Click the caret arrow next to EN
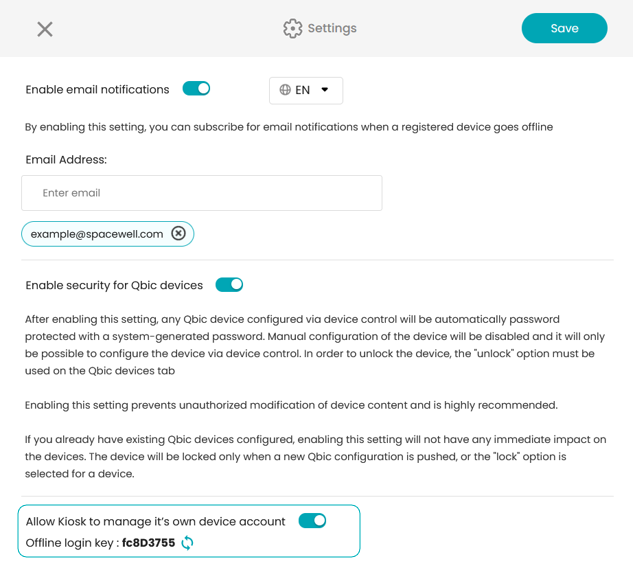 [325, 90]
